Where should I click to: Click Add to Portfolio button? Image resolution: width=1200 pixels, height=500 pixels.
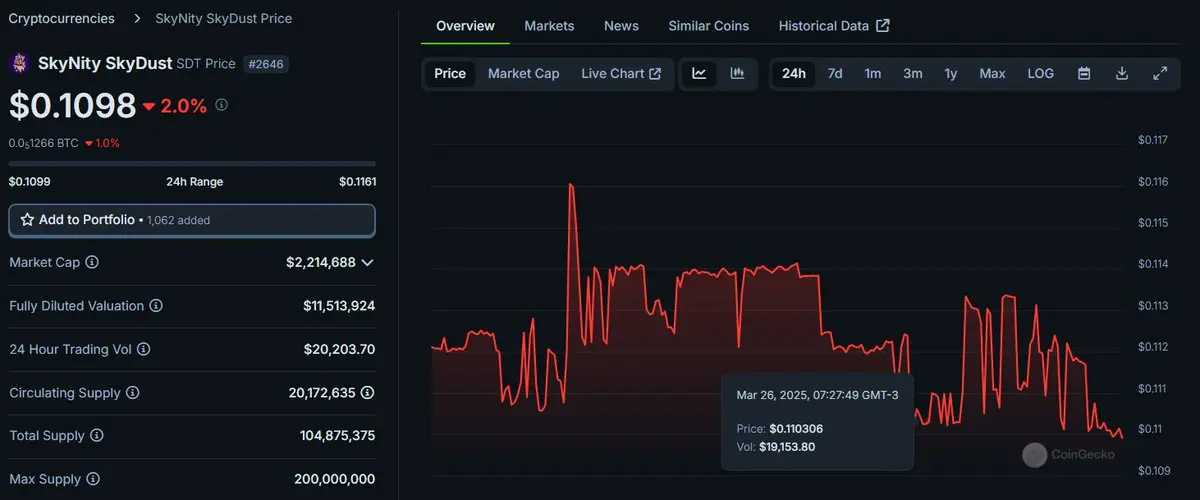(192, 220)
